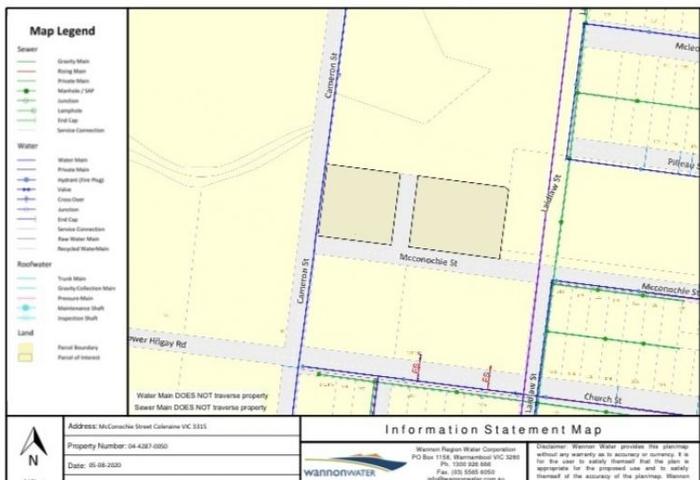The image size is (700, 480).
Task: Click the Wannon Region Water Corporation address text
Action: pos(465,464)
